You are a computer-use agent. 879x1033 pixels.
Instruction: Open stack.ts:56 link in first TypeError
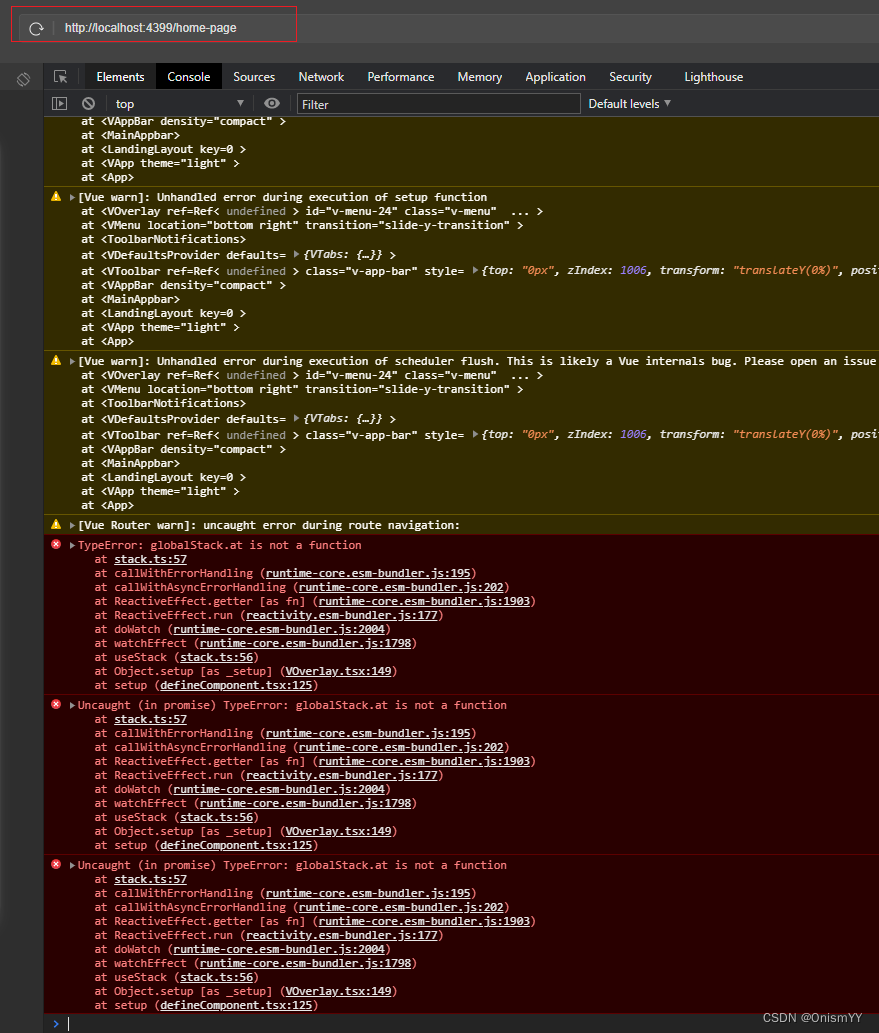point(216,657)
